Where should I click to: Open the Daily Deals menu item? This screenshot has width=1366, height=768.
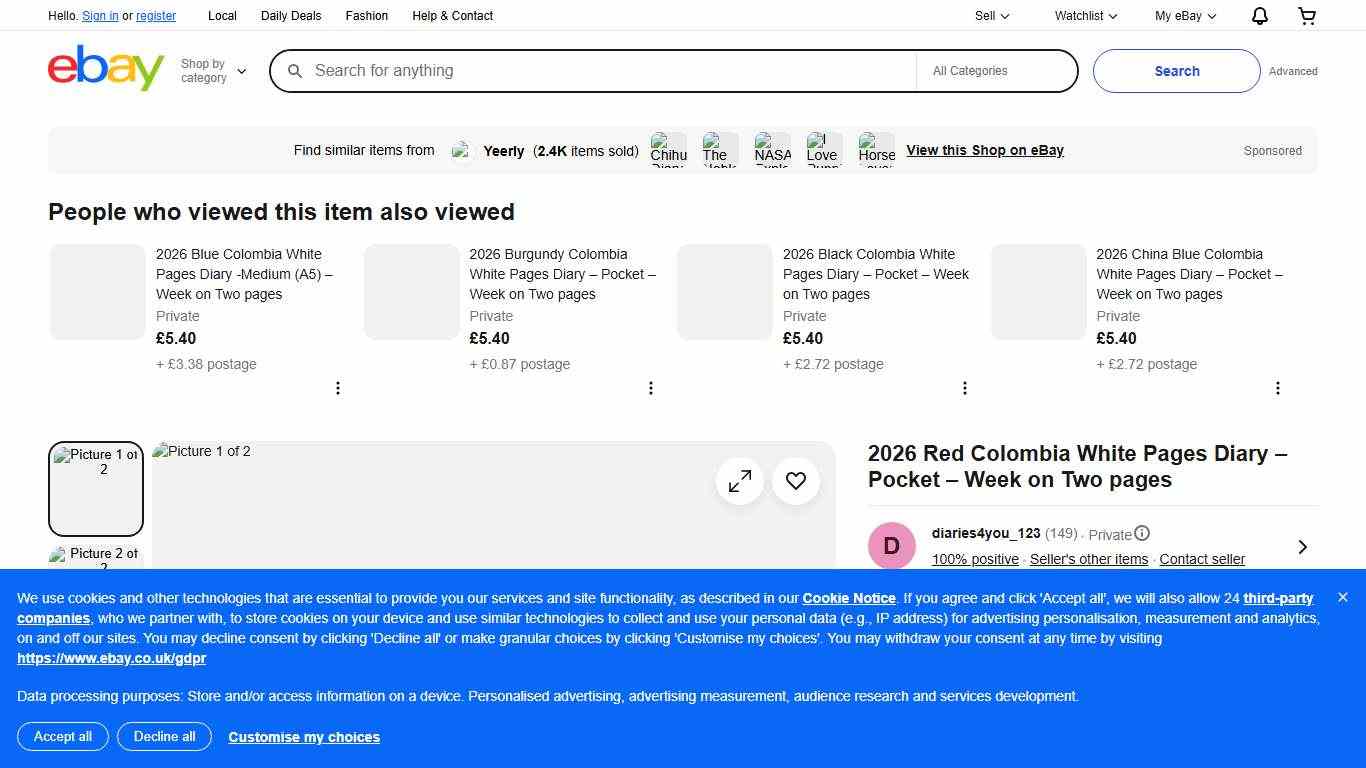coord(291,16)
